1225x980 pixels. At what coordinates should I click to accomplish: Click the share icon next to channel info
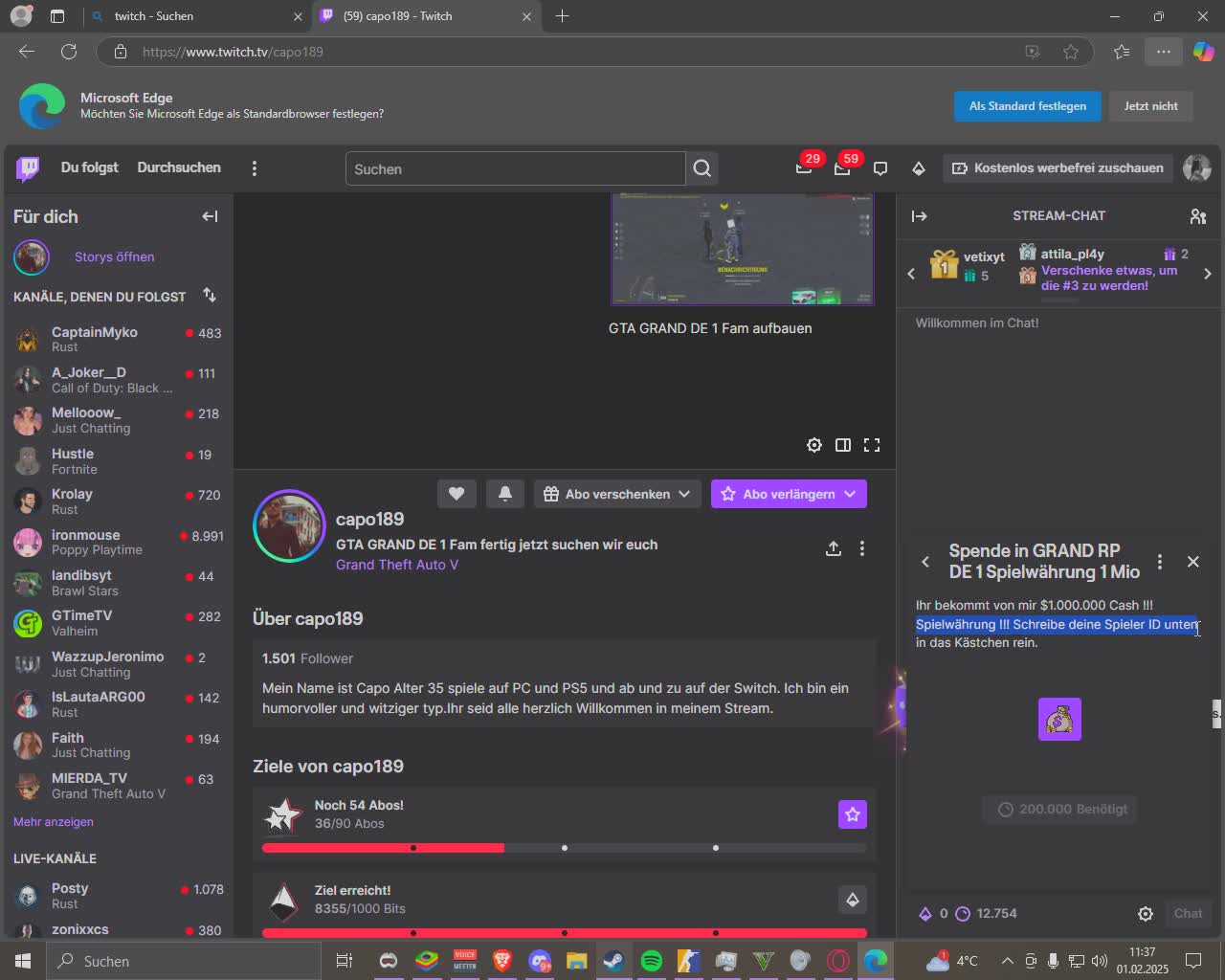pos(833,548)
